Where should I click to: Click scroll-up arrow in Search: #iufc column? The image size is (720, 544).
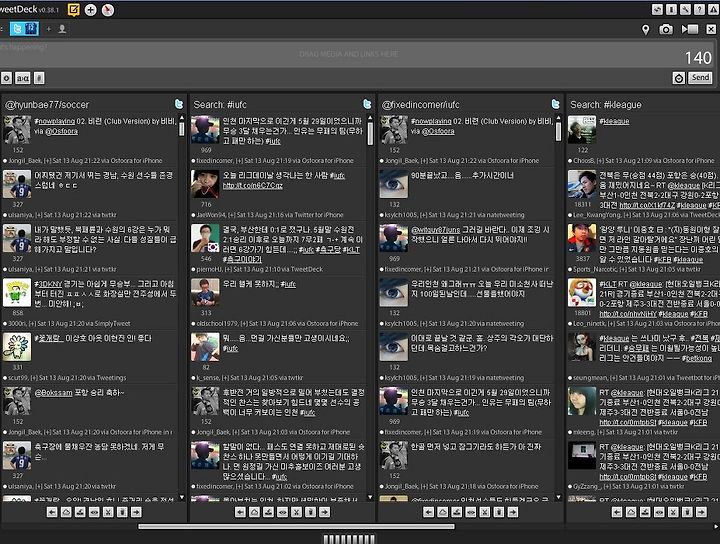[x=370, y=118]
